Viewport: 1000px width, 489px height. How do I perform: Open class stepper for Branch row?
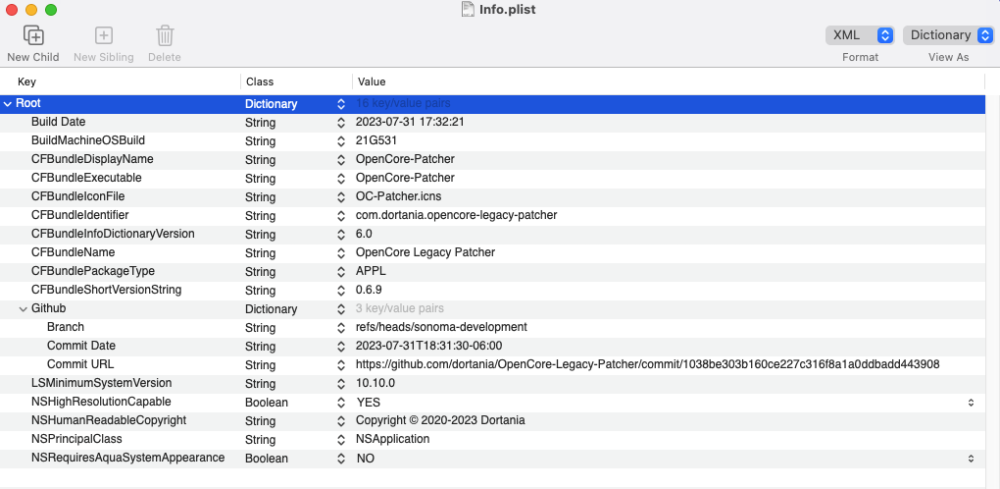(x=341, y=328)
